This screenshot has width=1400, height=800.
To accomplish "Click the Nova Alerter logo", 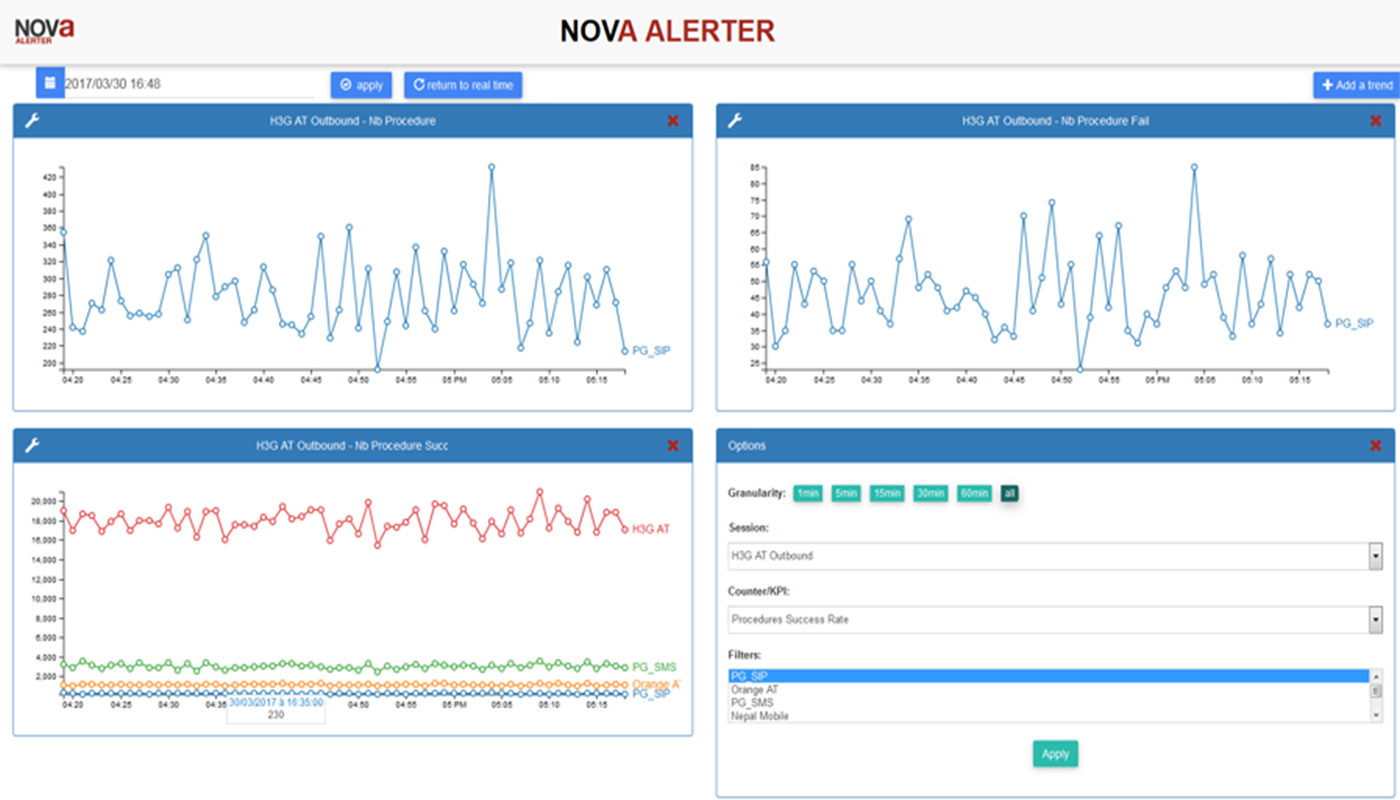I will tap(44, 31).
